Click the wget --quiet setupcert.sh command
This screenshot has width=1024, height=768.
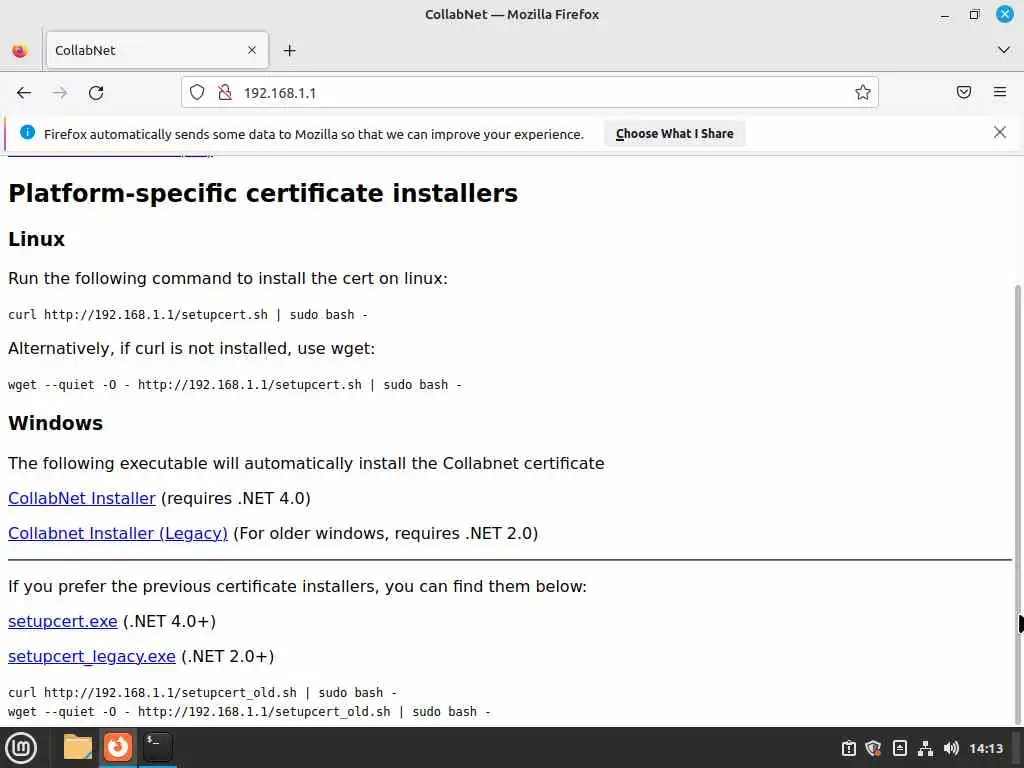pyautogui.click(x=235, y=385)
